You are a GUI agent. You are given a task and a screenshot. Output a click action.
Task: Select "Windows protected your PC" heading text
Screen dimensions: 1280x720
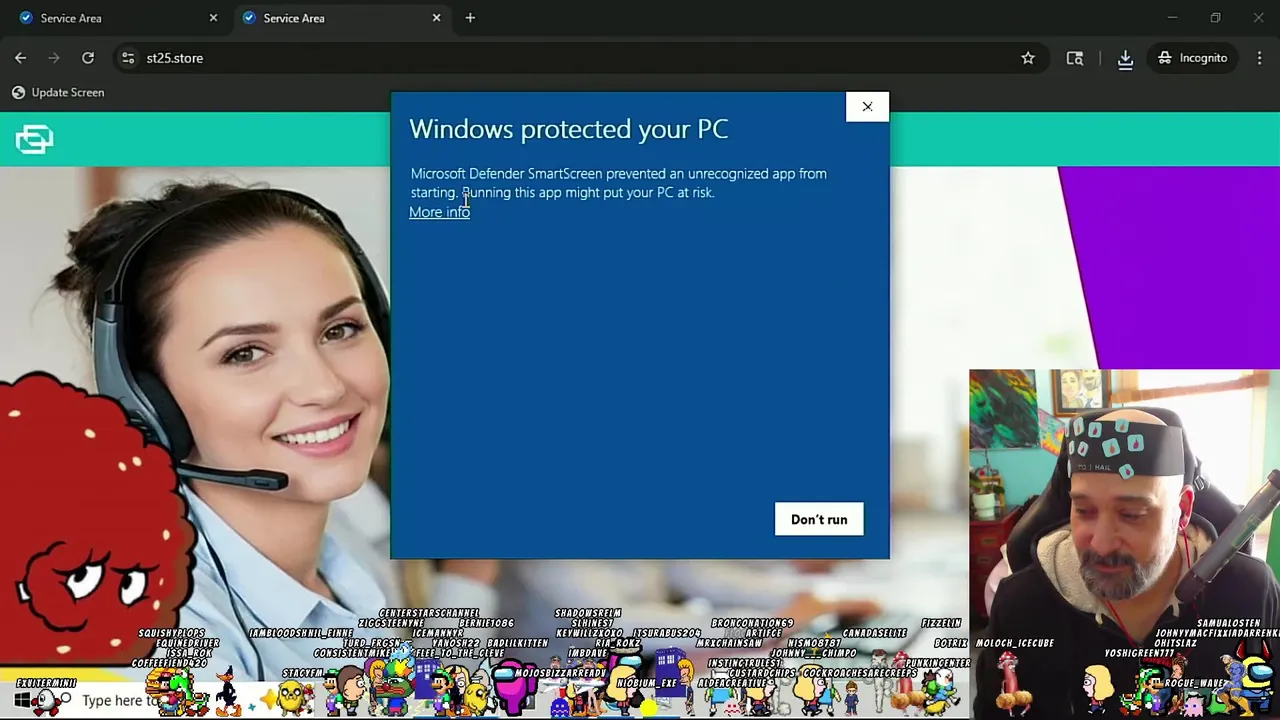568,129
